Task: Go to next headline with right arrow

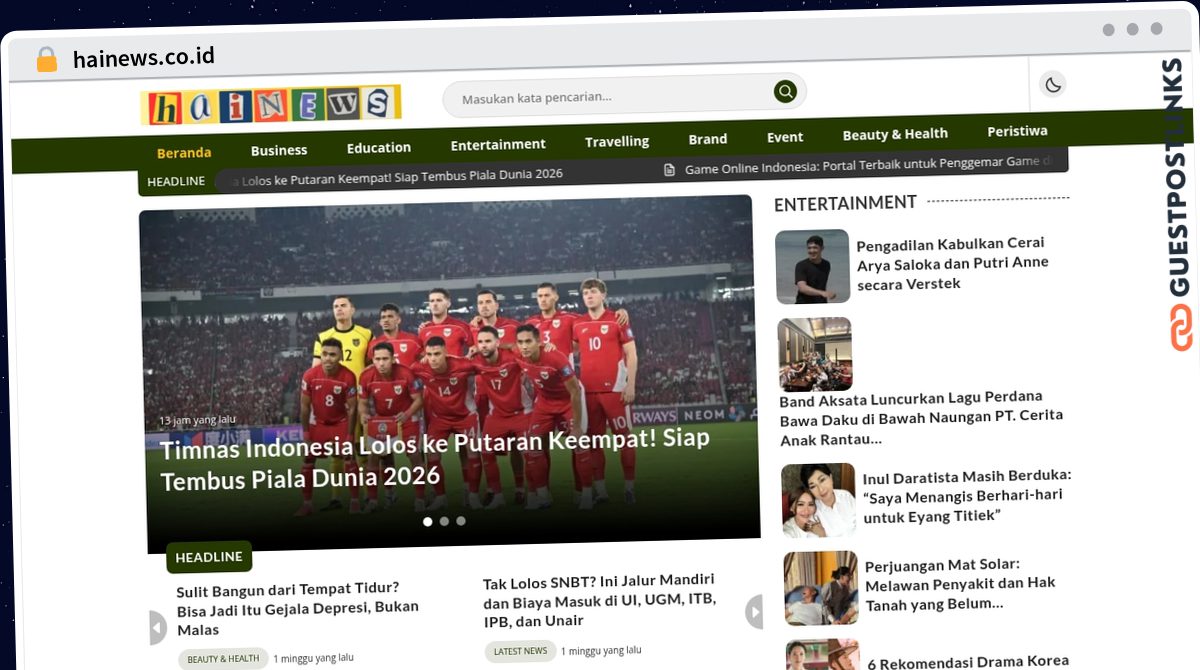Action: point(754,611)
